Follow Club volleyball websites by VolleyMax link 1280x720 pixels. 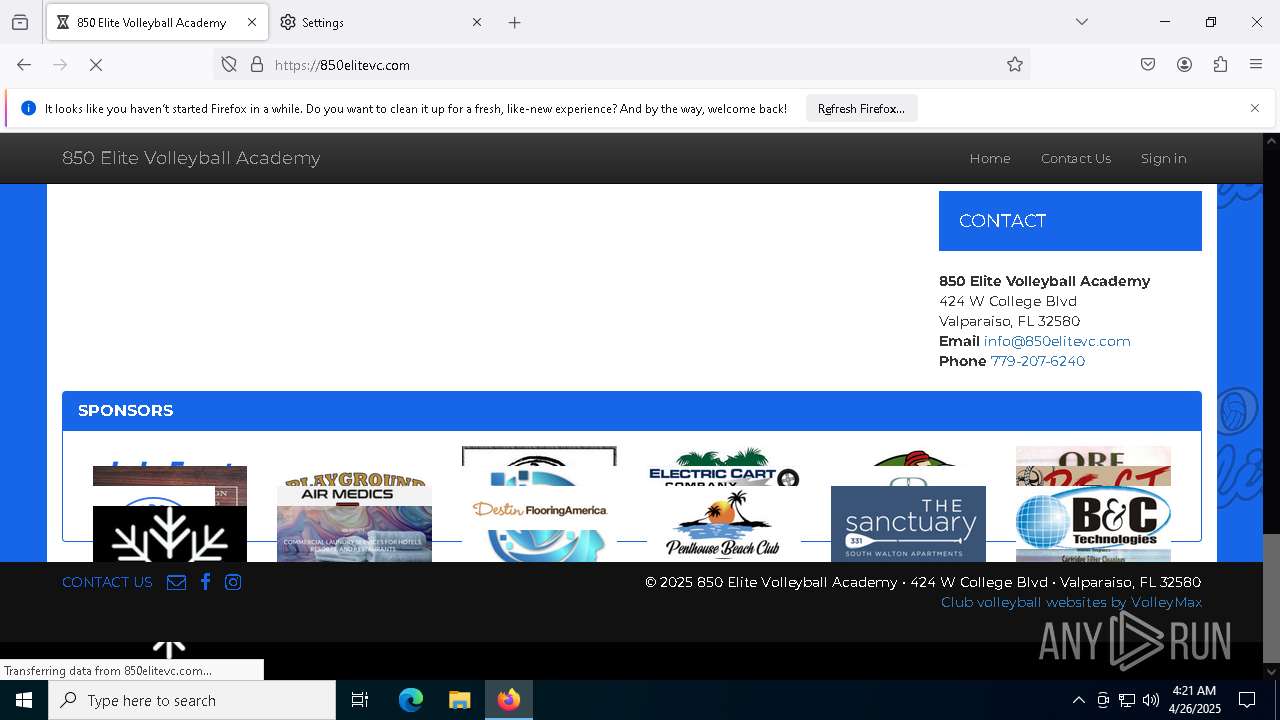pos(1071,602)
